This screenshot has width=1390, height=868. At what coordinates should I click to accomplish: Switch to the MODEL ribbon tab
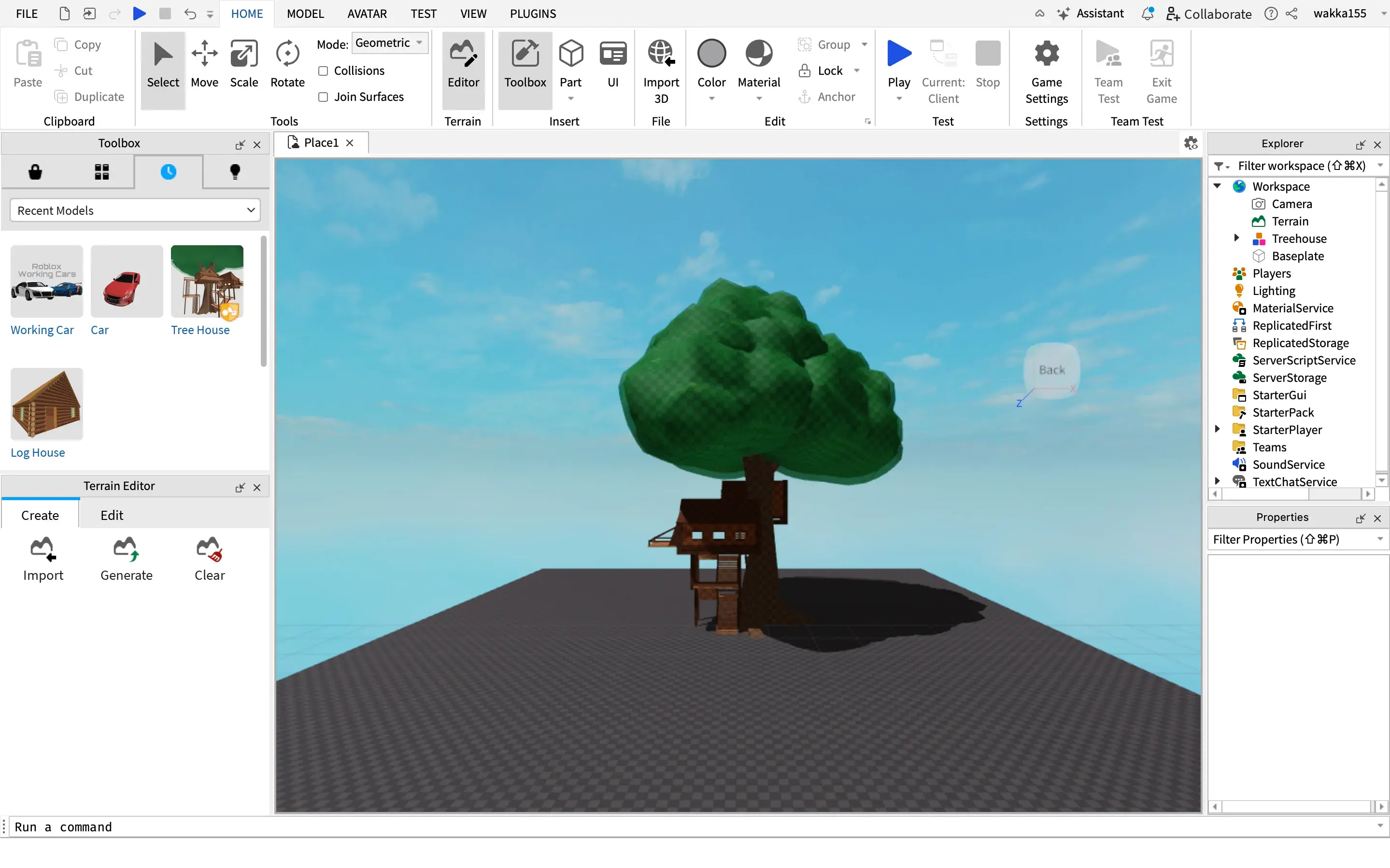click(305, 13)
